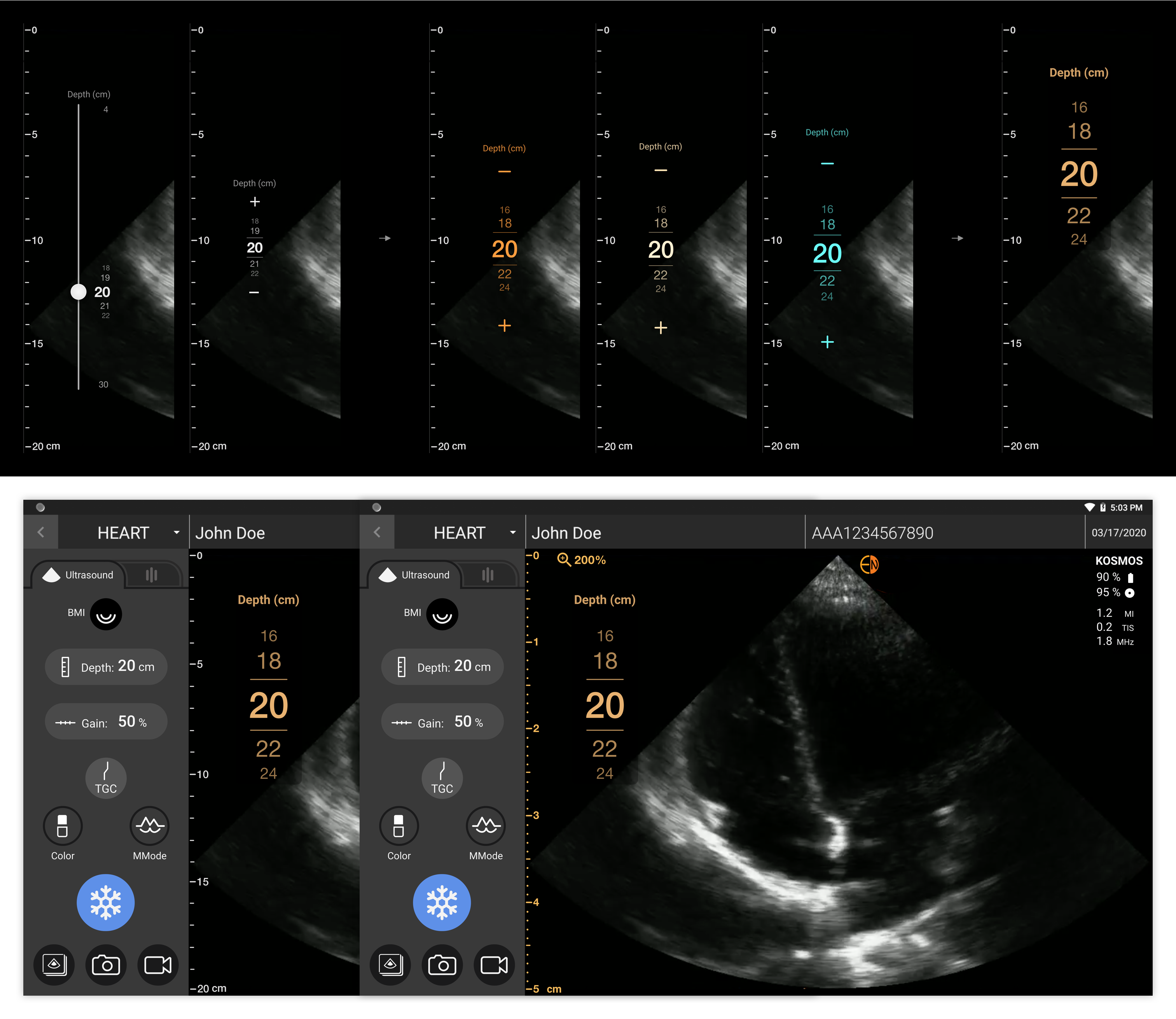Click the 200% zoom magnifier icon
1176x1019 pixels.
pos(564,560)
